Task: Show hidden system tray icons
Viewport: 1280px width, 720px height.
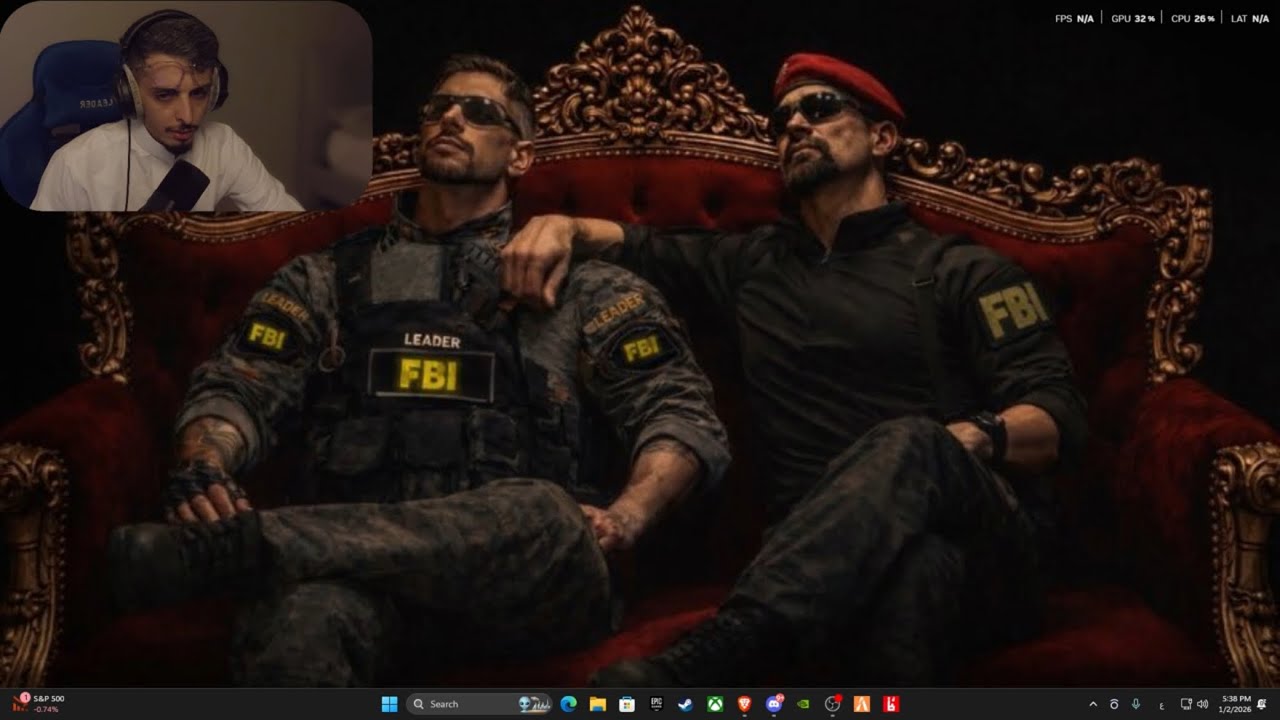Action: click(x=1093, y=704)
